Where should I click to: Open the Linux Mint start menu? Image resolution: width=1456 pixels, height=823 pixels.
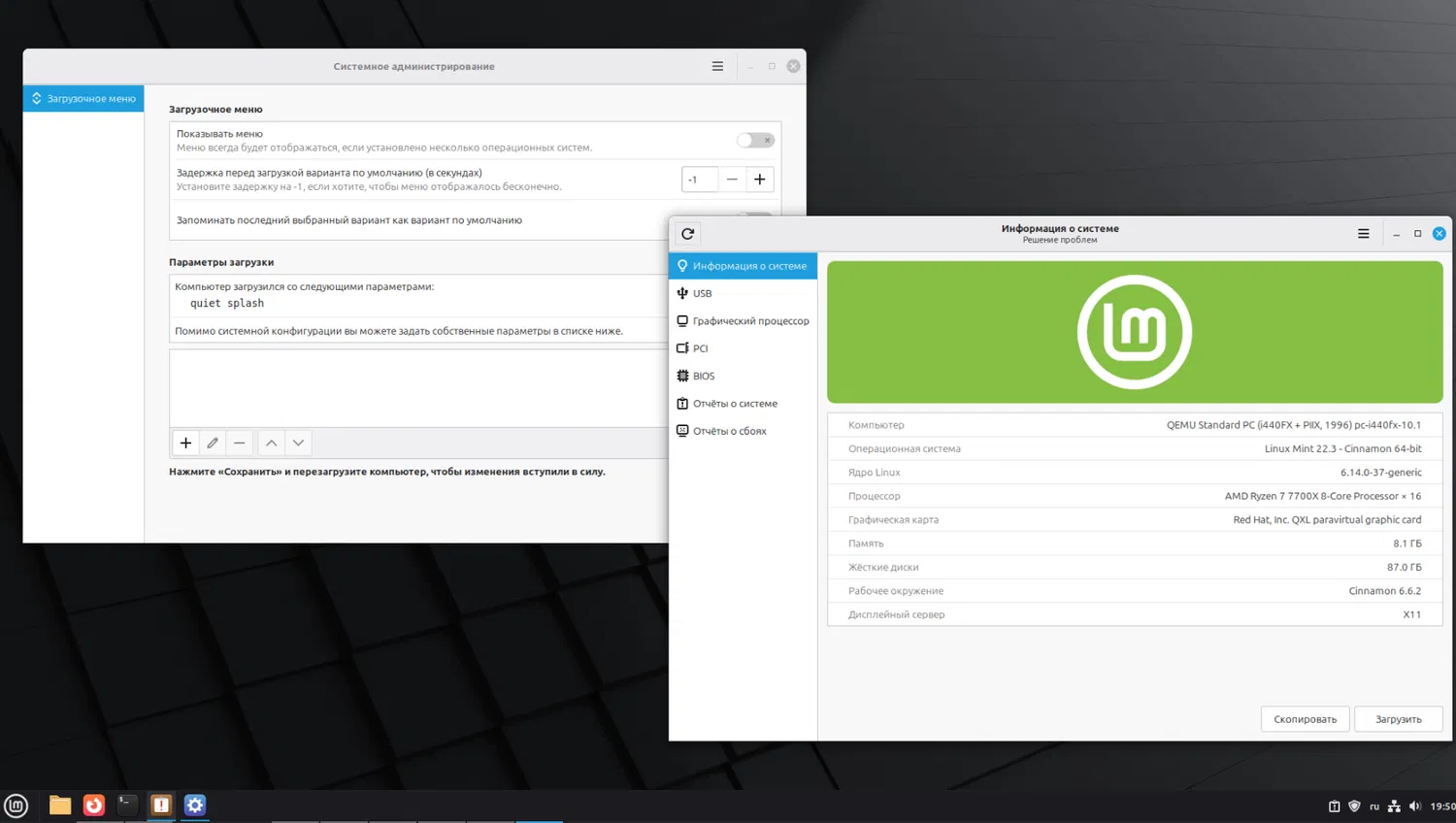pyautogui.click(x=17, y=806)
